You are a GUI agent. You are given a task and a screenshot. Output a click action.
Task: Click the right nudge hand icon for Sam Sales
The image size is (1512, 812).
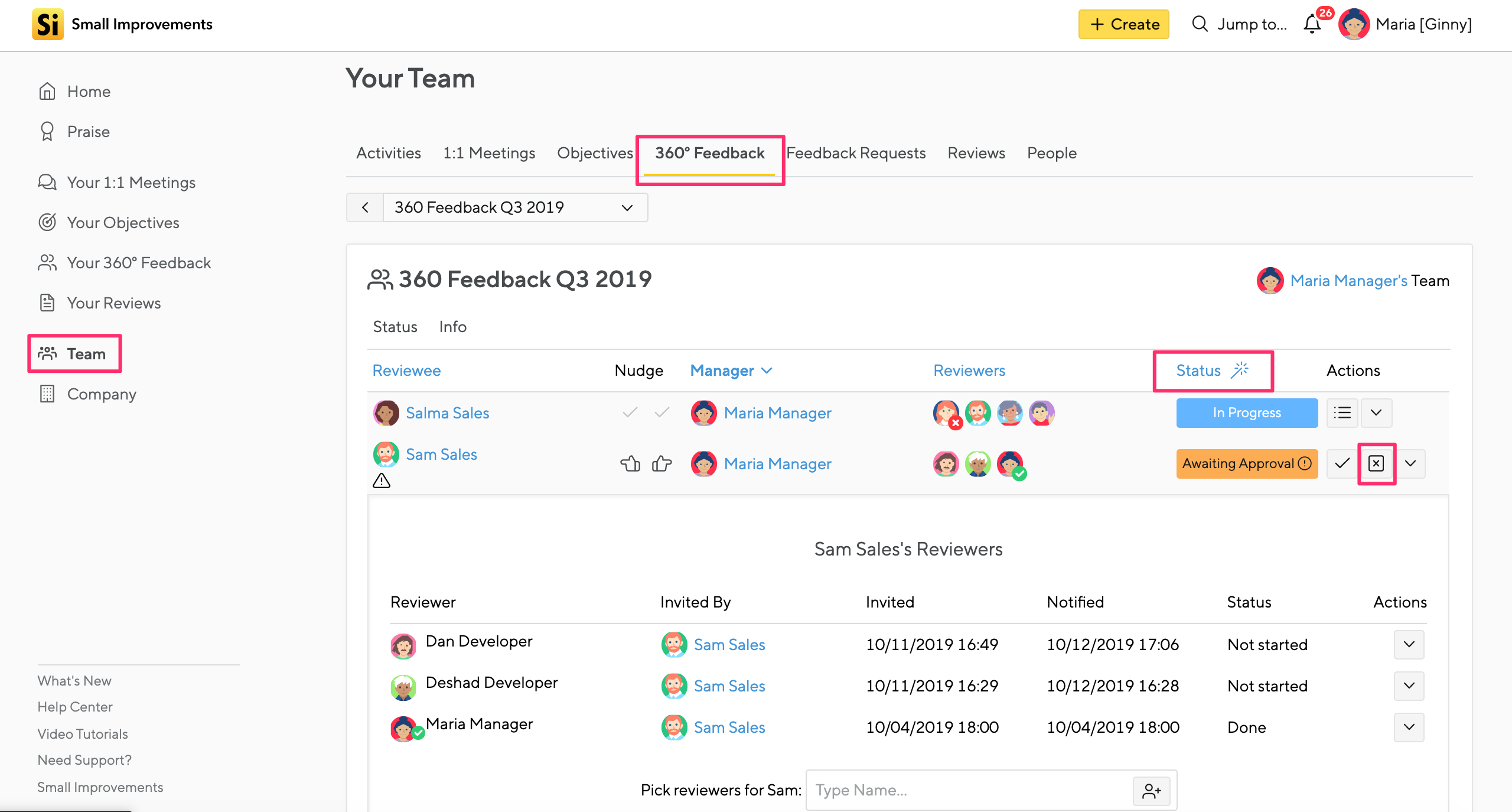point(661,464)
